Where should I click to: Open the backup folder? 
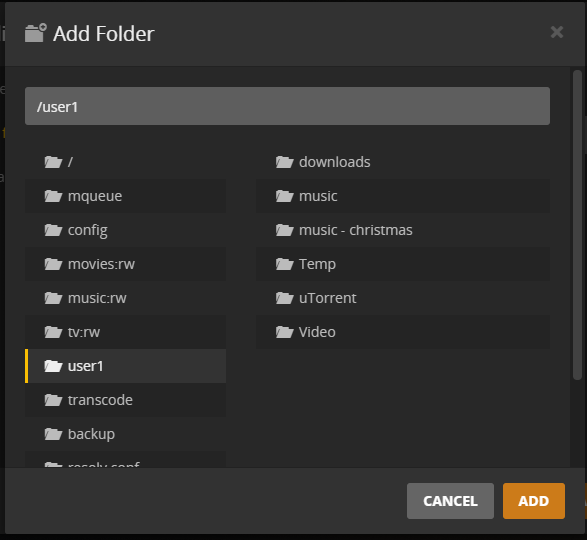click(x=91, y=434)
